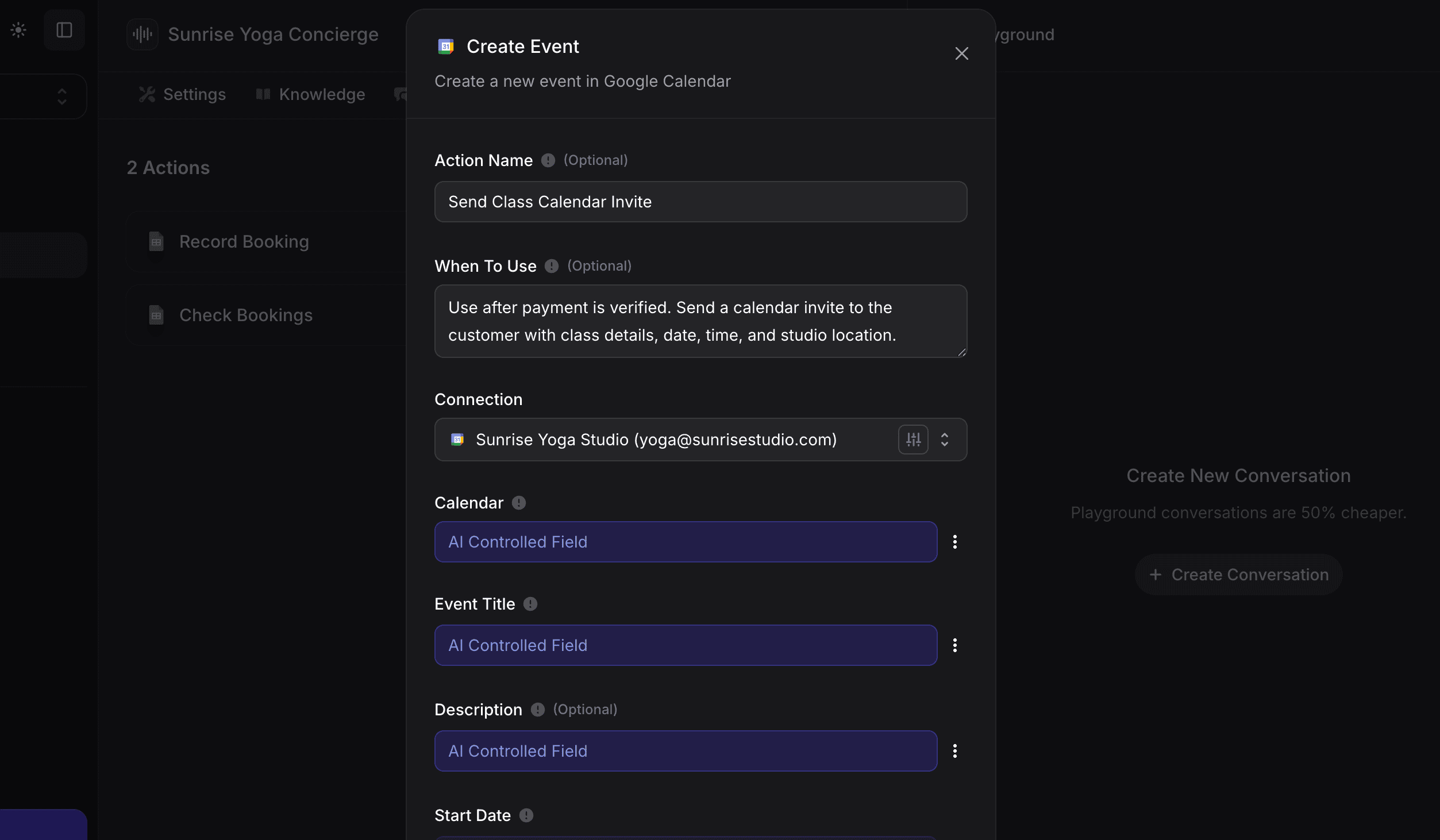1440x840 pixels.
Task: Click the Record Booking spreadsheet icon
Action: click(155, 241)
